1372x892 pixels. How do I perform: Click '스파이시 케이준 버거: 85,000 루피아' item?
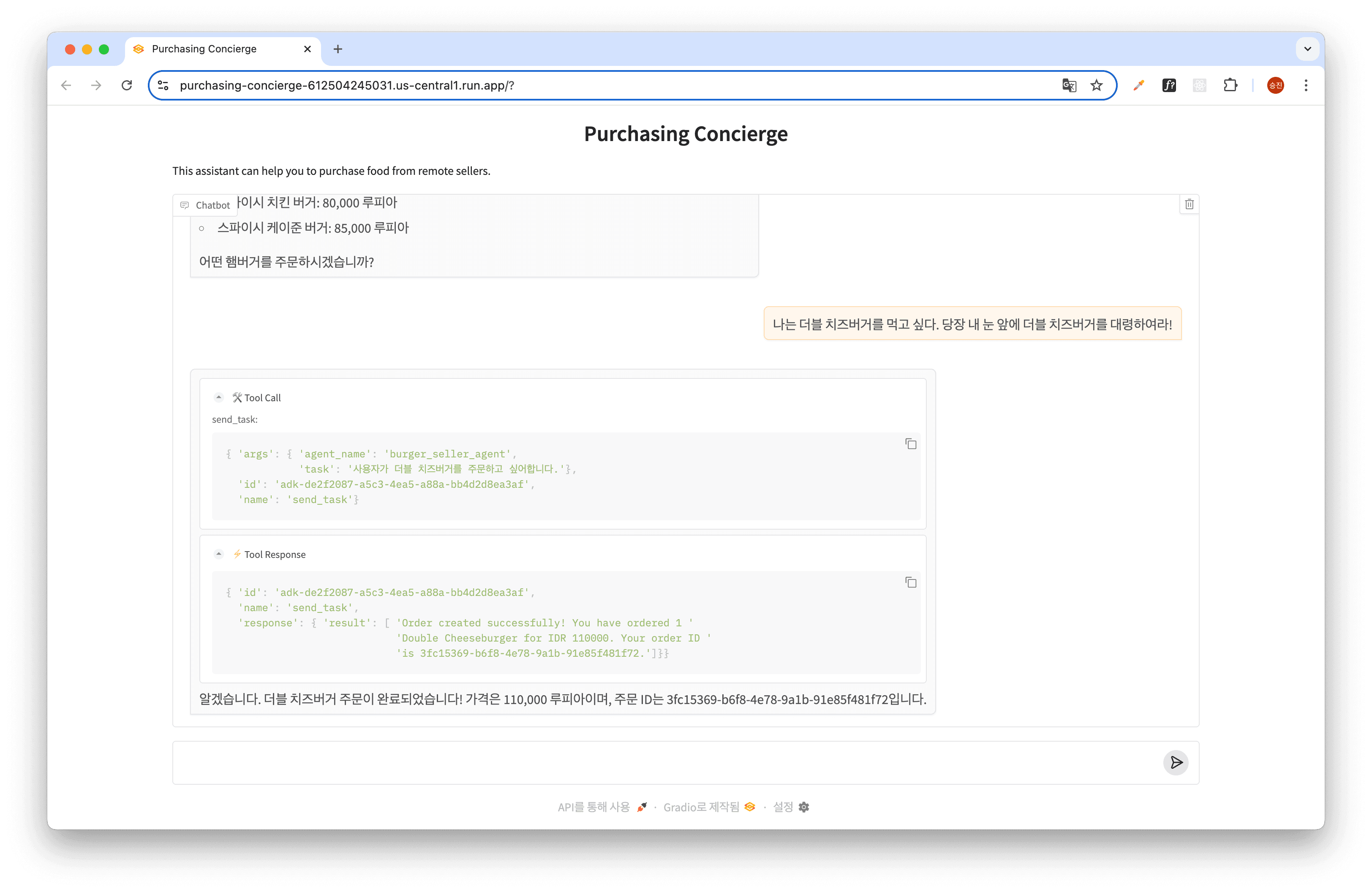[313, 228]
